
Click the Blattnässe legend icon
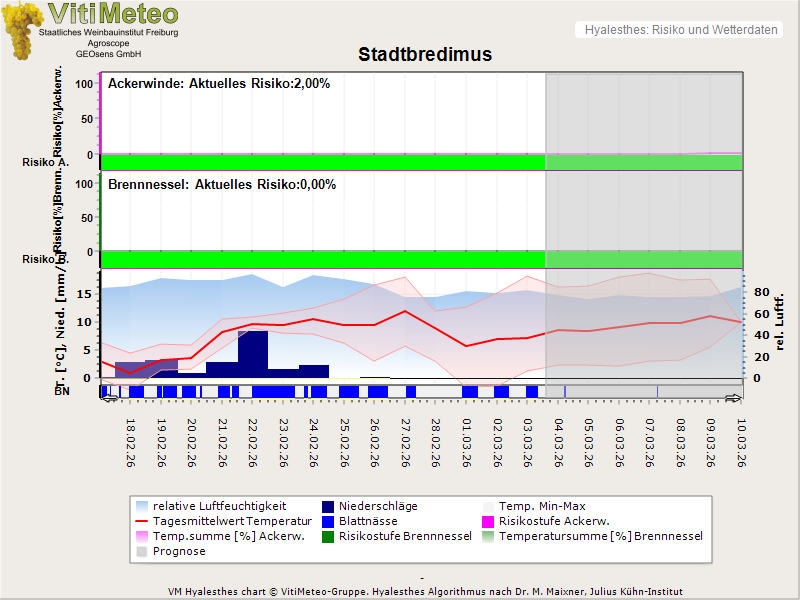click(x=329, y=521)
